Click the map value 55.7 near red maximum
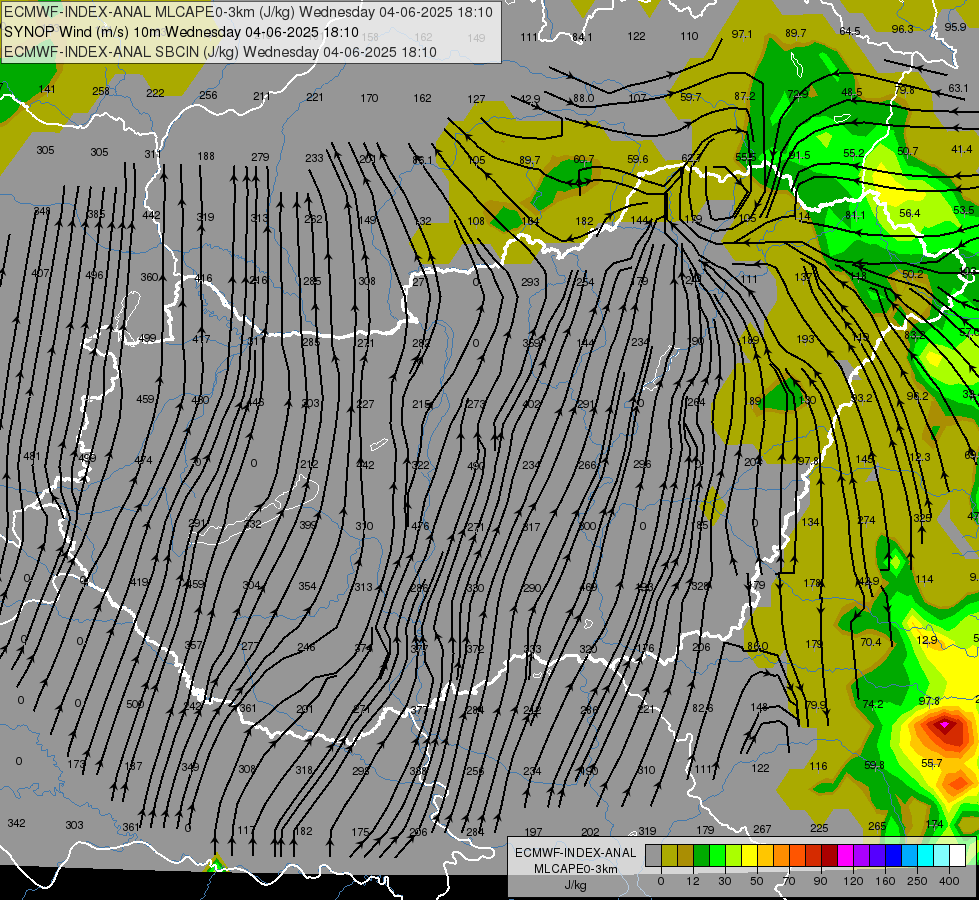 pyautogui.click(x=932, y=763)
